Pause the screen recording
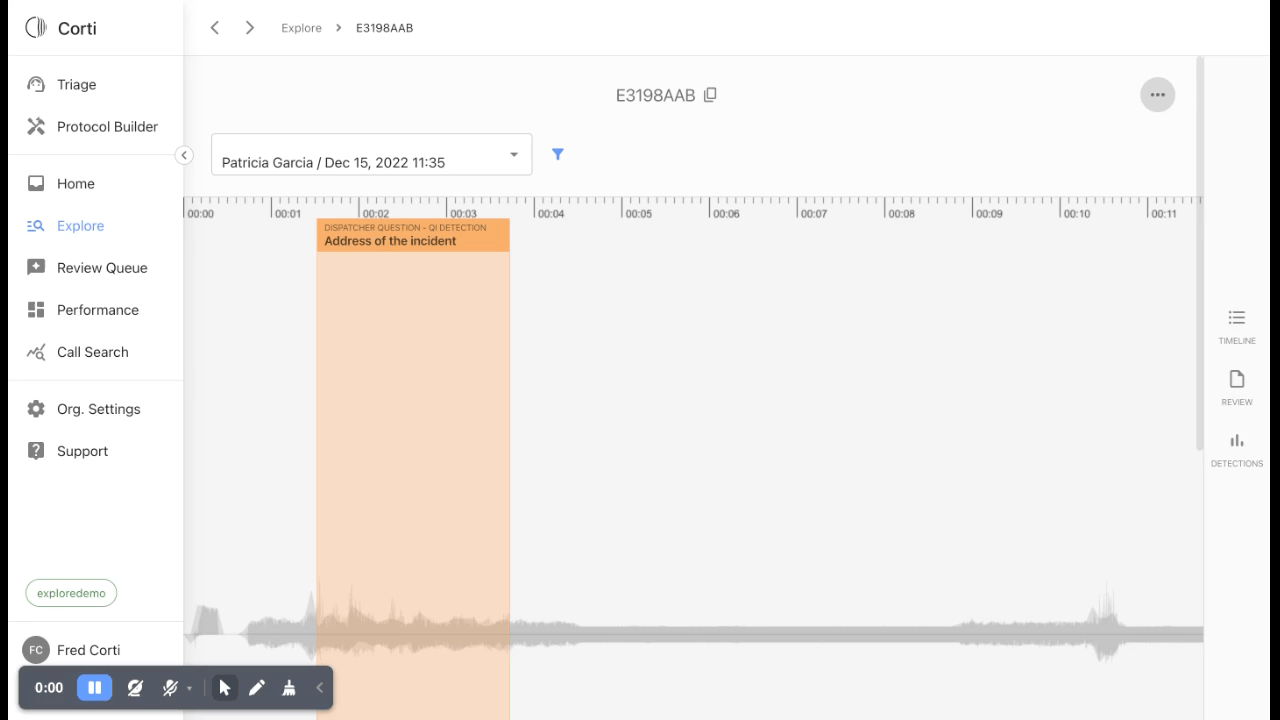Screen dimensions: 1280x720 coord(95,688)
